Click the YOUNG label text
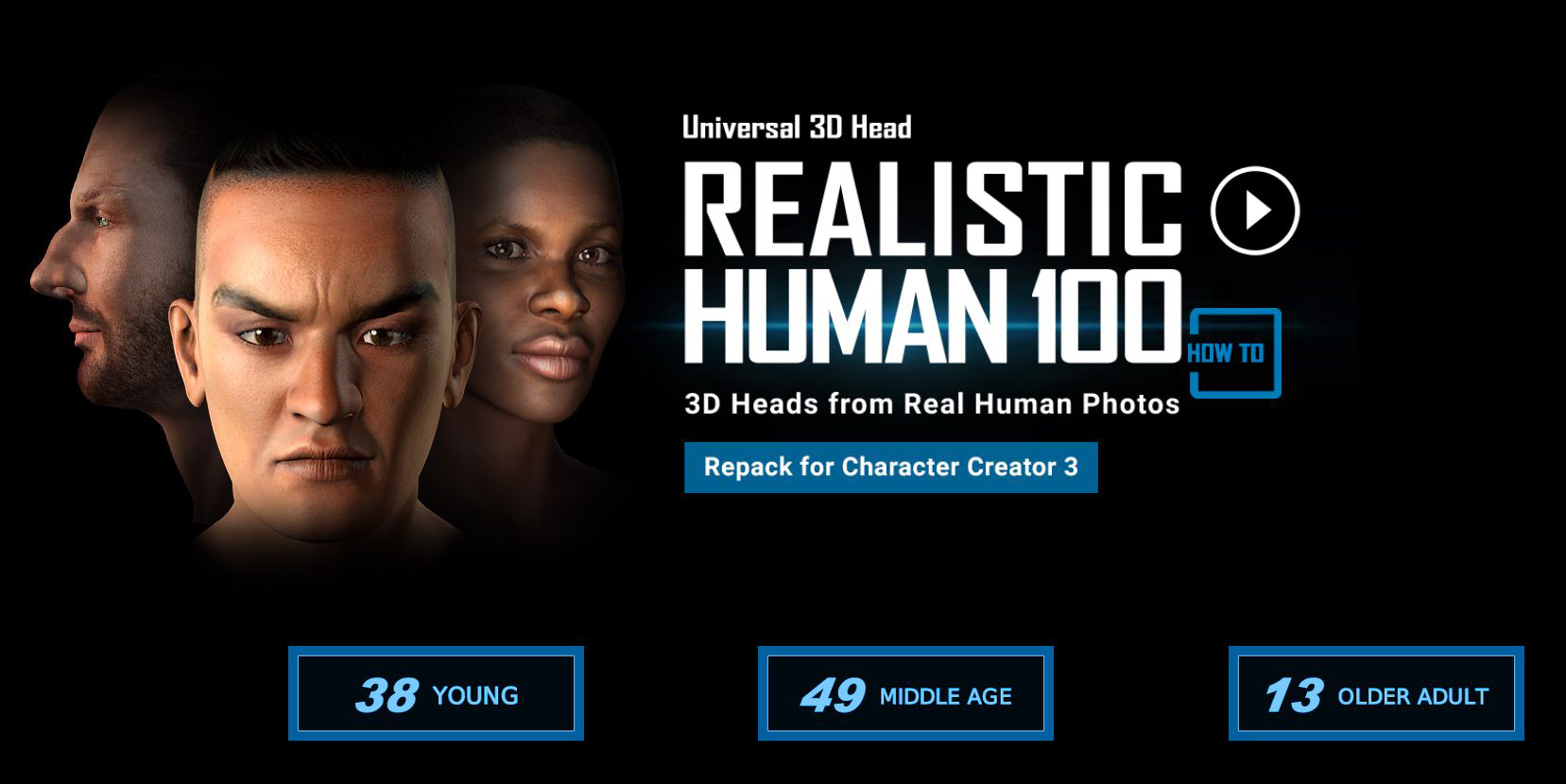1566x784 pixels. pyautogui.click(x=475, y=696)
